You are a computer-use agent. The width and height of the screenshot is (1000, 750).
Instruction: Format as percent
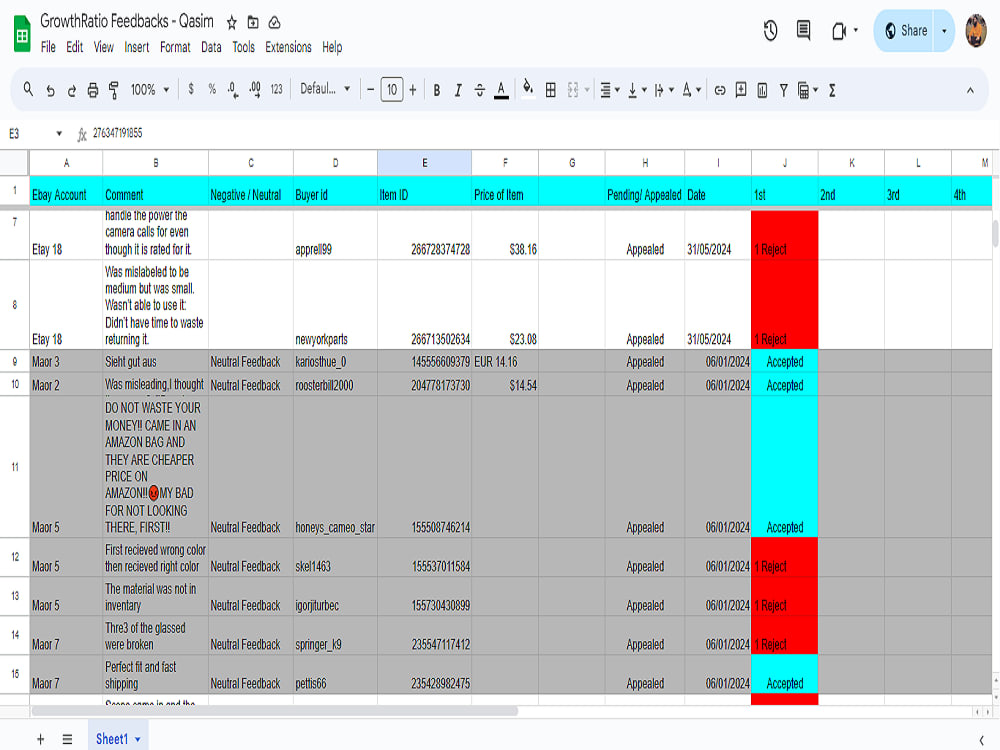pyautogui.click(x=212, y=89)
